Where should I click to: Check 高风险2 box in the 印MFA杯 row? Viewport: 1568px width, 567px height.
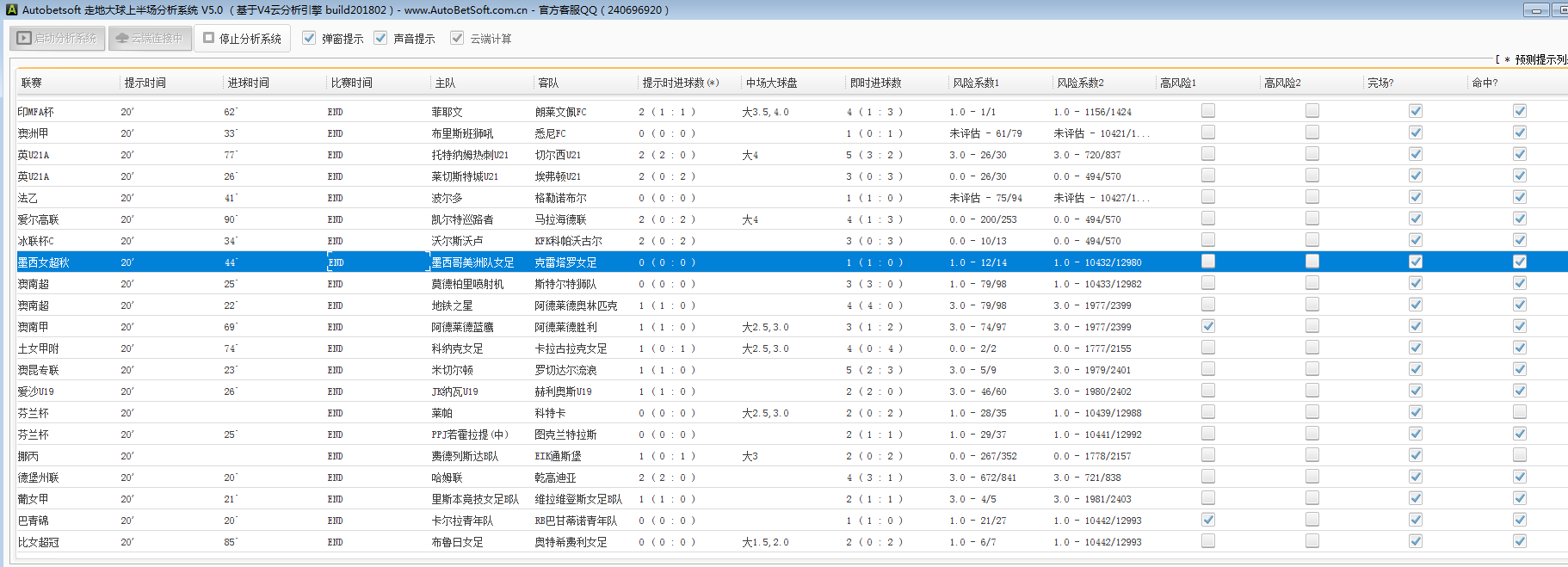click(1312, 111)
